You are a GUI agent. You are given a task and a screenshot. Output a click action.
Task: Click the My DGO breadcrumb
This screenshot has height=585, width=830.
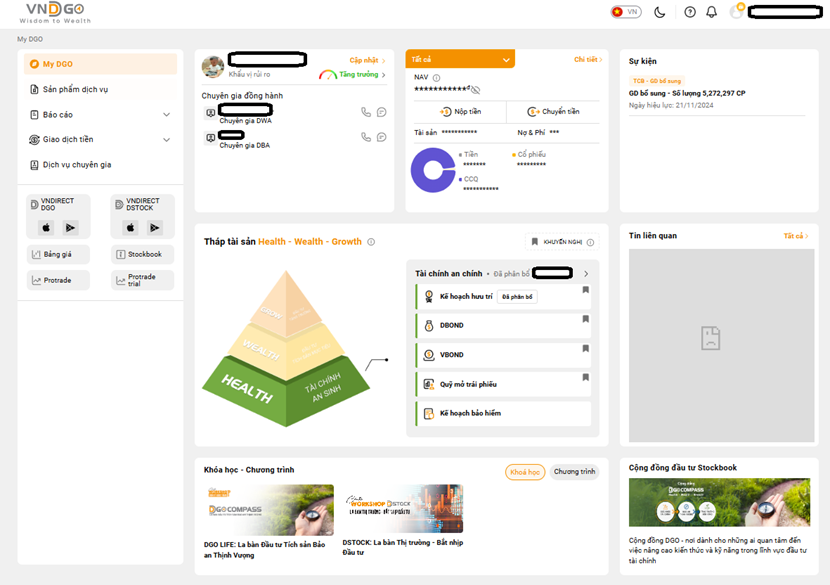pos(30,39)
